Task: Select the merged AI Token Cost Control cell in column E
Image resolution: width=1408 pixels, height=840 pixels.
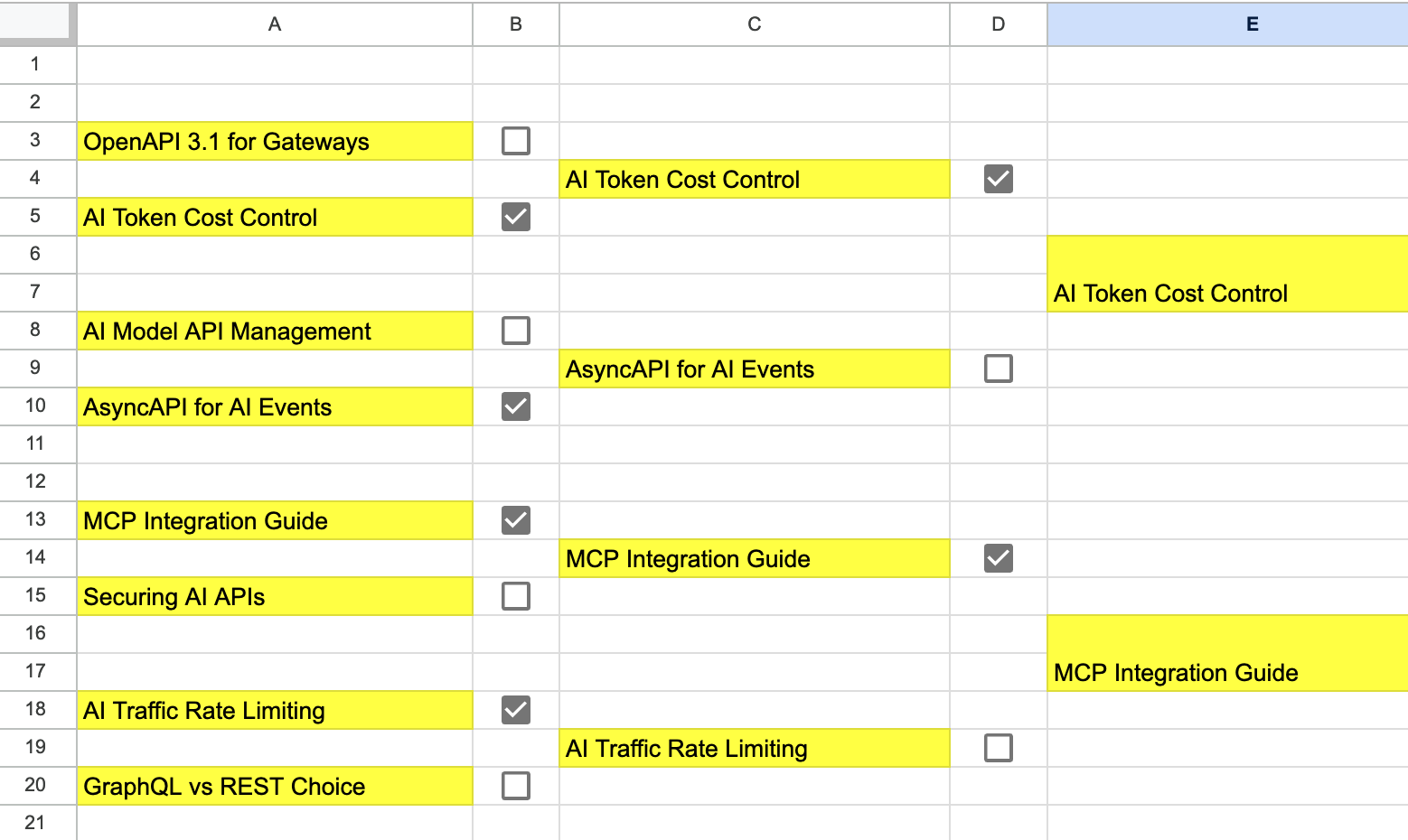Action: [x=1227, y=275]
